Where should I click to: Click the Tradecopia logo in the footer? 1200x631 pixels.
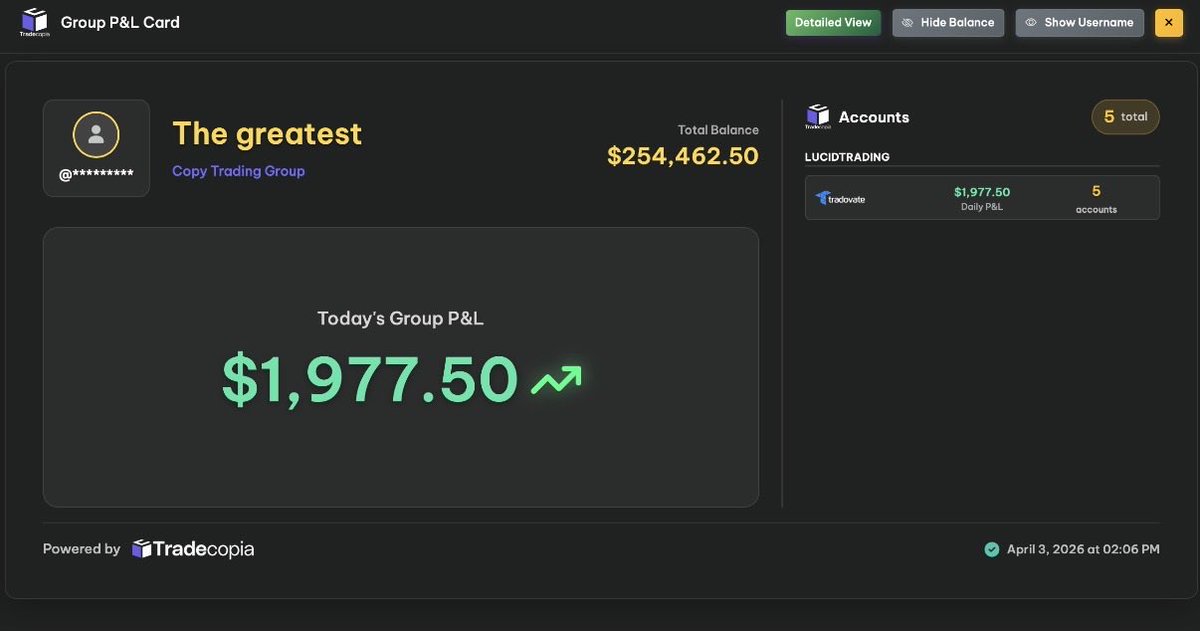(193, 549)
